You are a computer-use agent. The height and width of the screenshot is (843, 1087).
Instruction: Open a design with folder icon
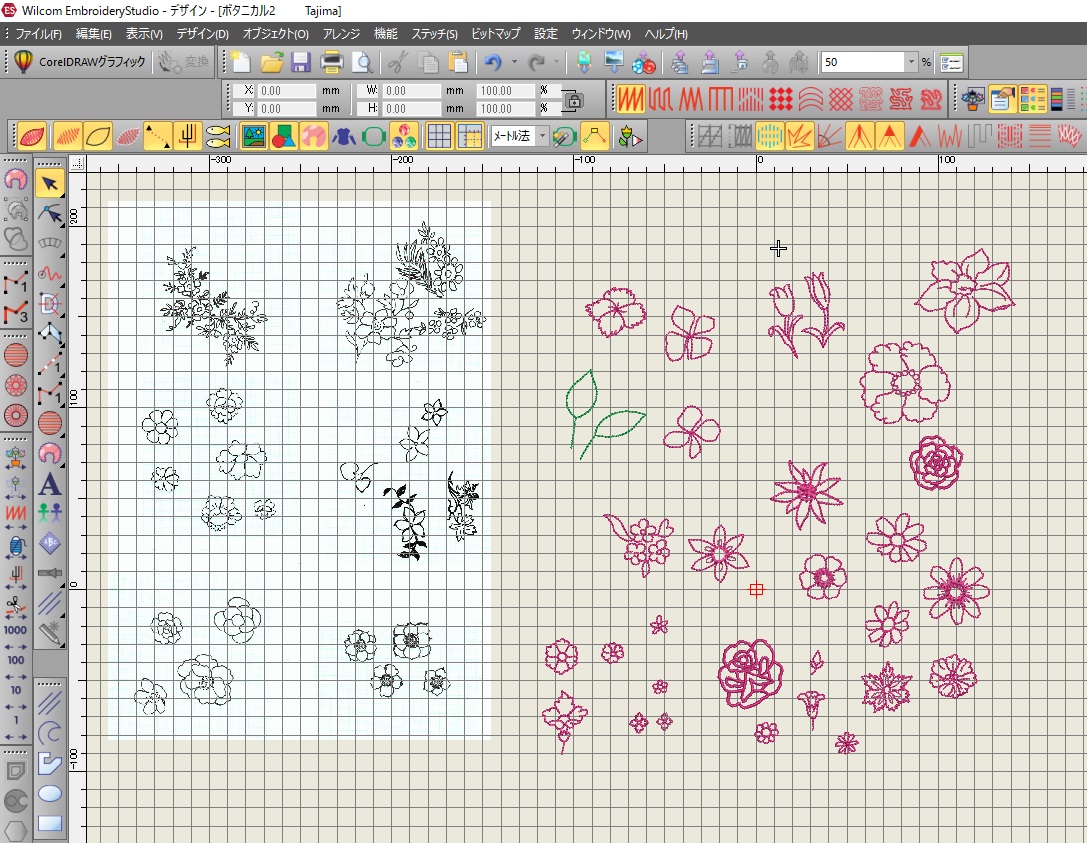click(271, 62)
